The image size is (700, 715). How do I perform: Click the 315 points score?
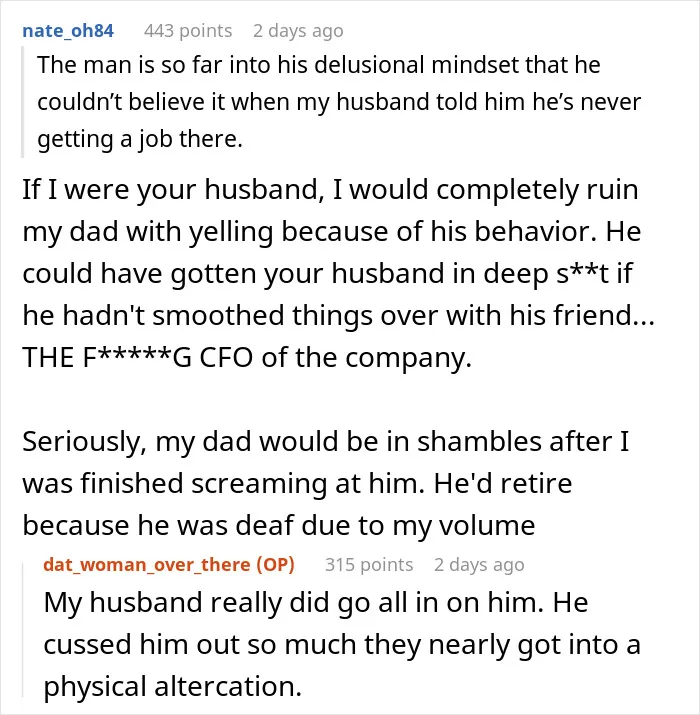point(369,565)
